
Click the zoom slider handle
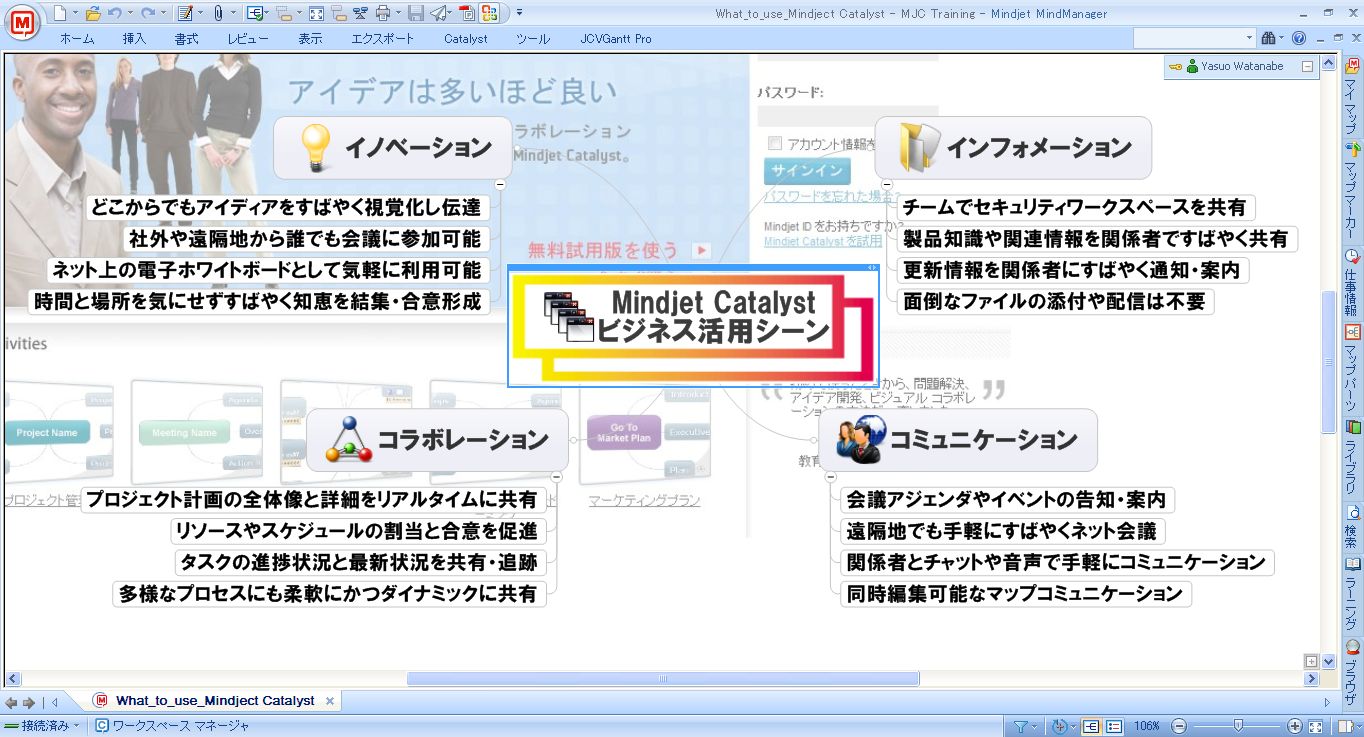coord(1238,726)
